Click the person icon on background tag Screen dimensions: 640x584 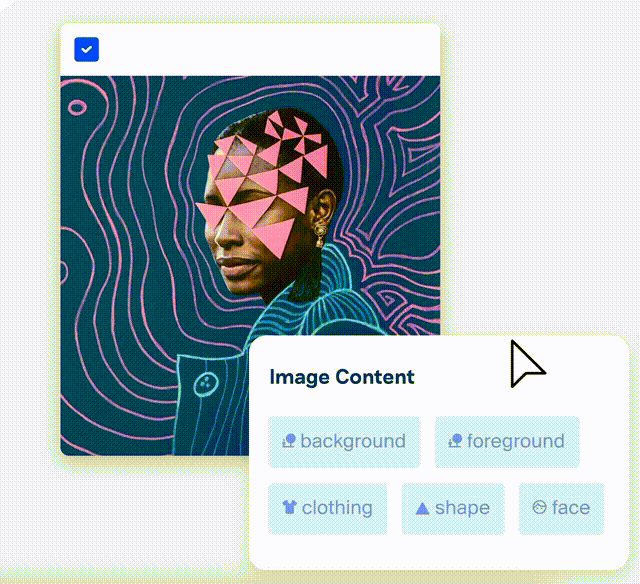click(x=289, y=441)
